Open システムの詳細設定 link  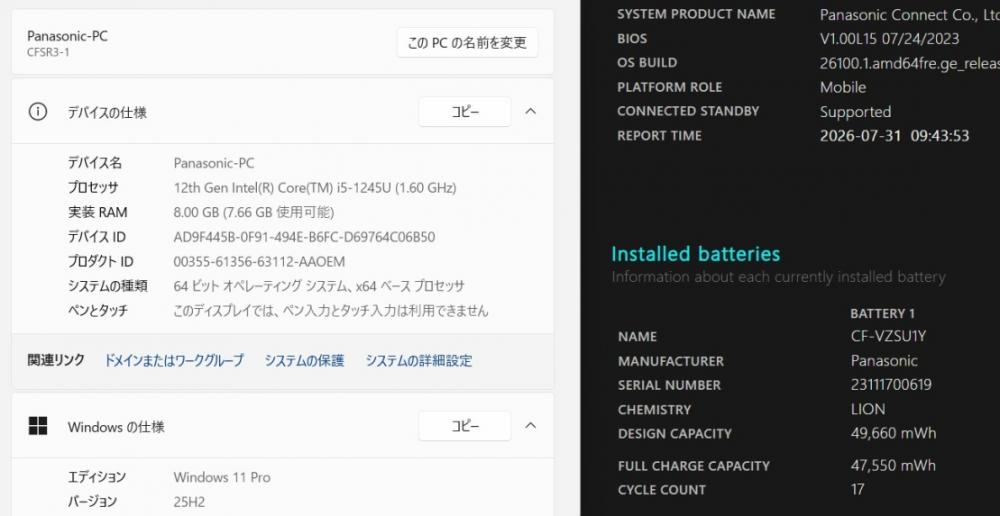tap(419, 360)
